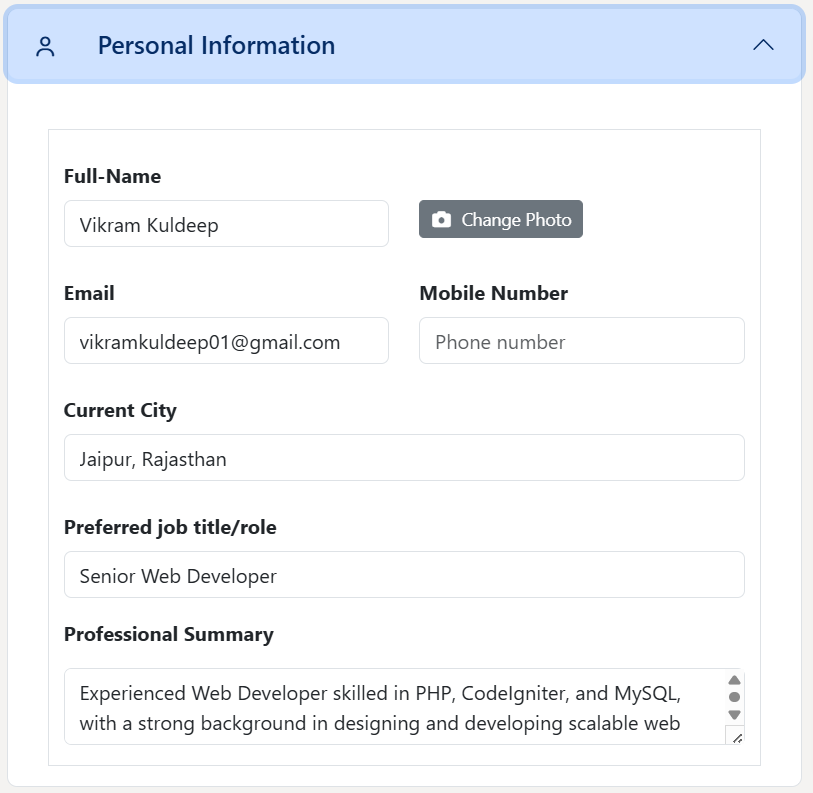Click the textarea resize handle
Viewport: 813px width, 793px height.
tap(737, 738)
